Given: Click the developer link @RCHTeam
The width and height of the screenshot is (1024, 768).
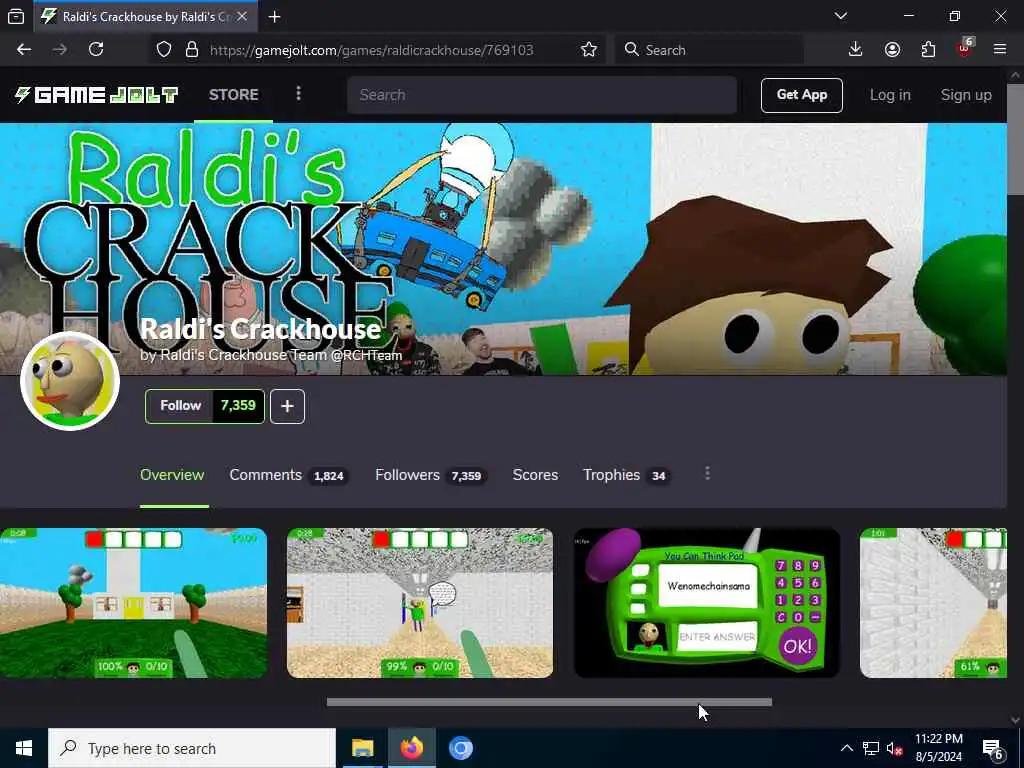Looking at the screenshot, I should (x=367, y=355).
